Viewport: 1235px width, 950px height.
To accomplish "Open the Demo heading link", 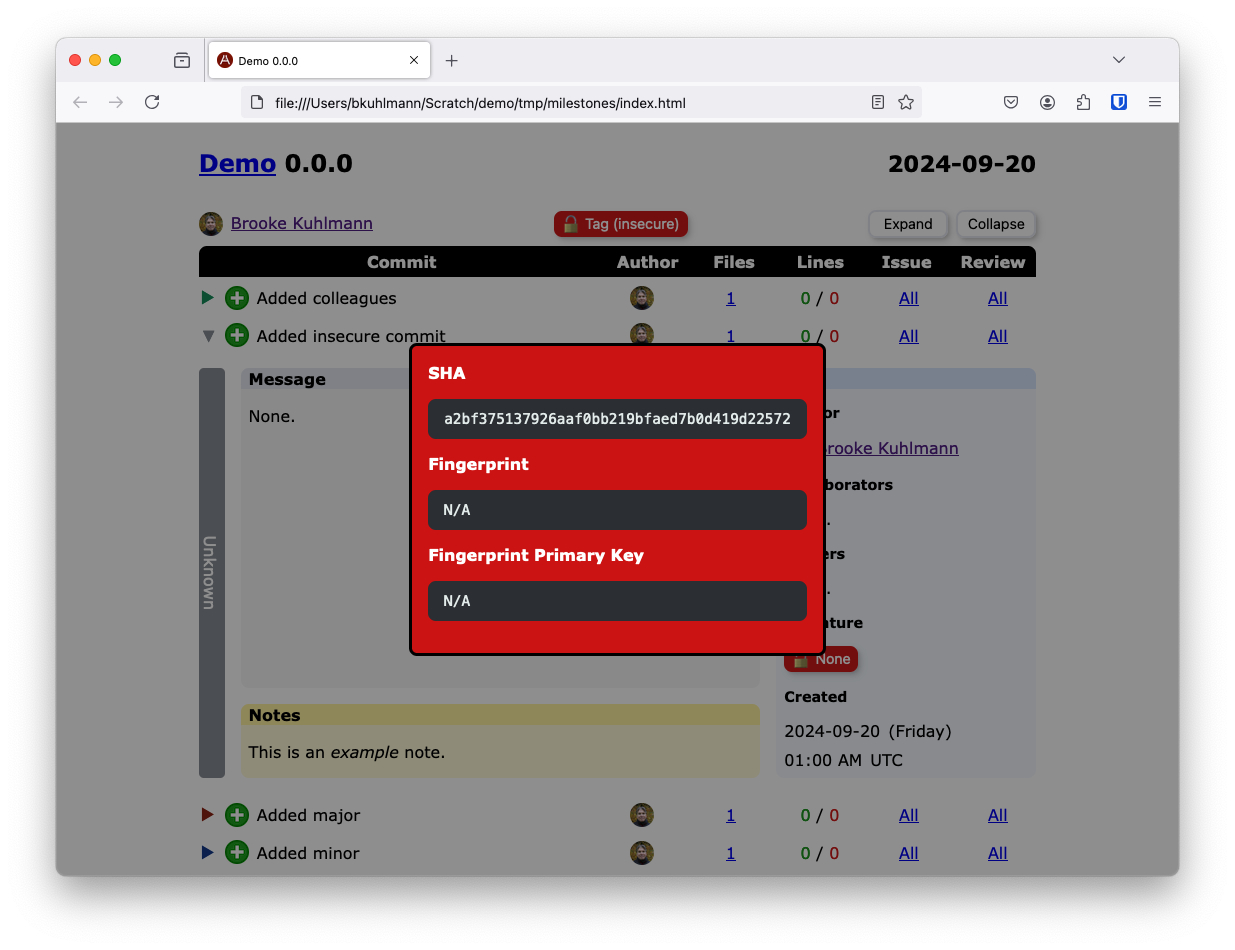I will tap(237, 164).
